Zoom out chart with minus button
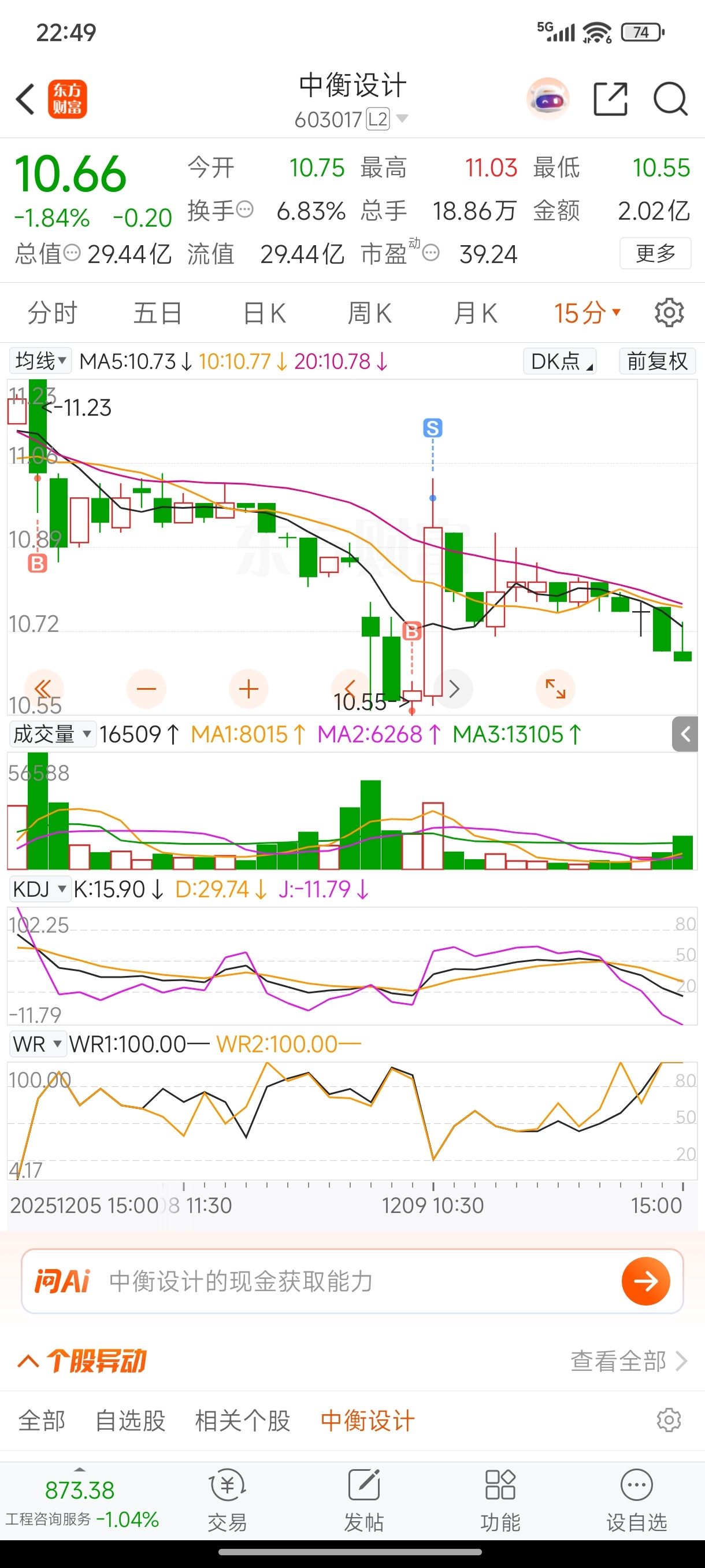The image size is (705, 1568). tap(146, 689)
